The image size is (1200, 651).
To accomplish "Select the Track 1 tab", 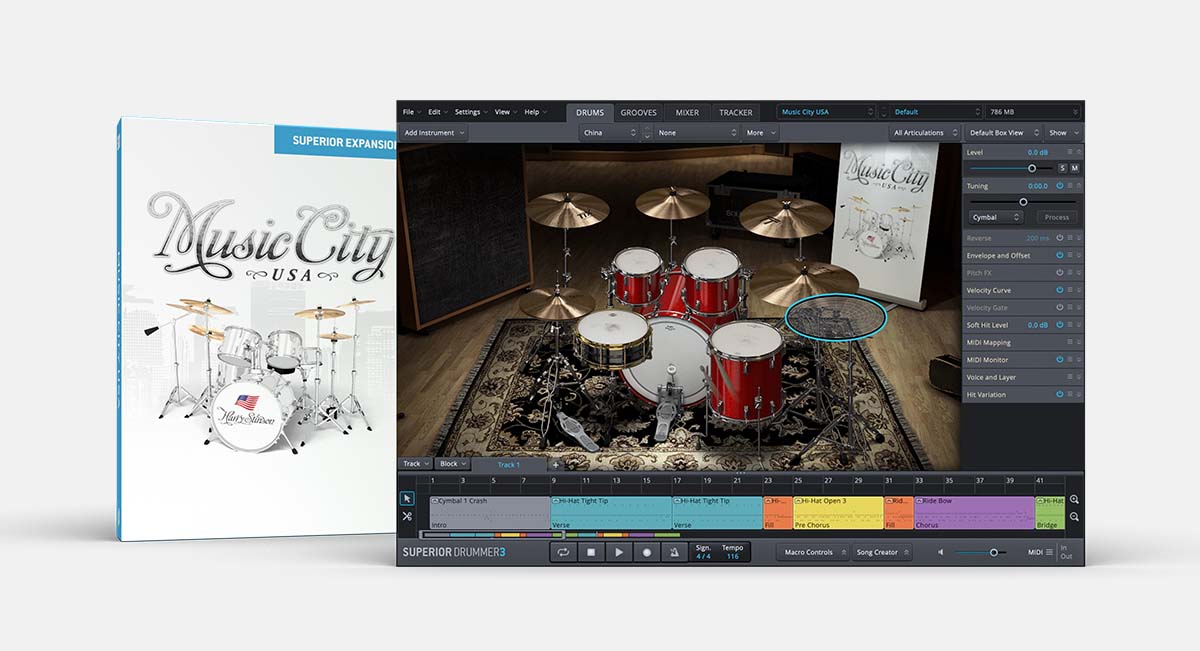I will pos(509,465).
